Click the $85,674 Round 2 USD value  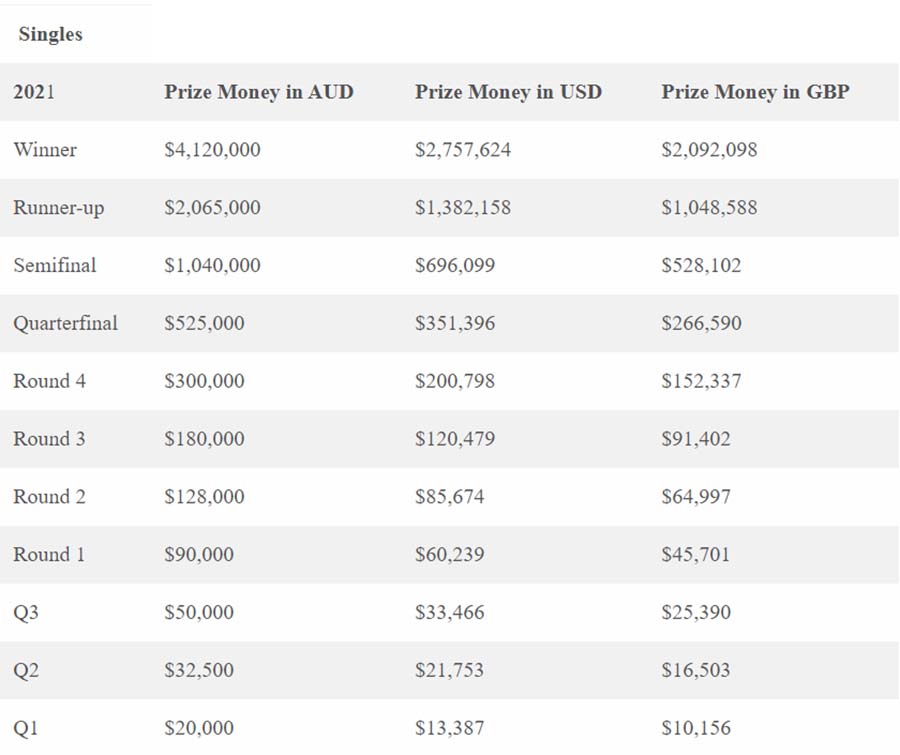pos(449,497)
